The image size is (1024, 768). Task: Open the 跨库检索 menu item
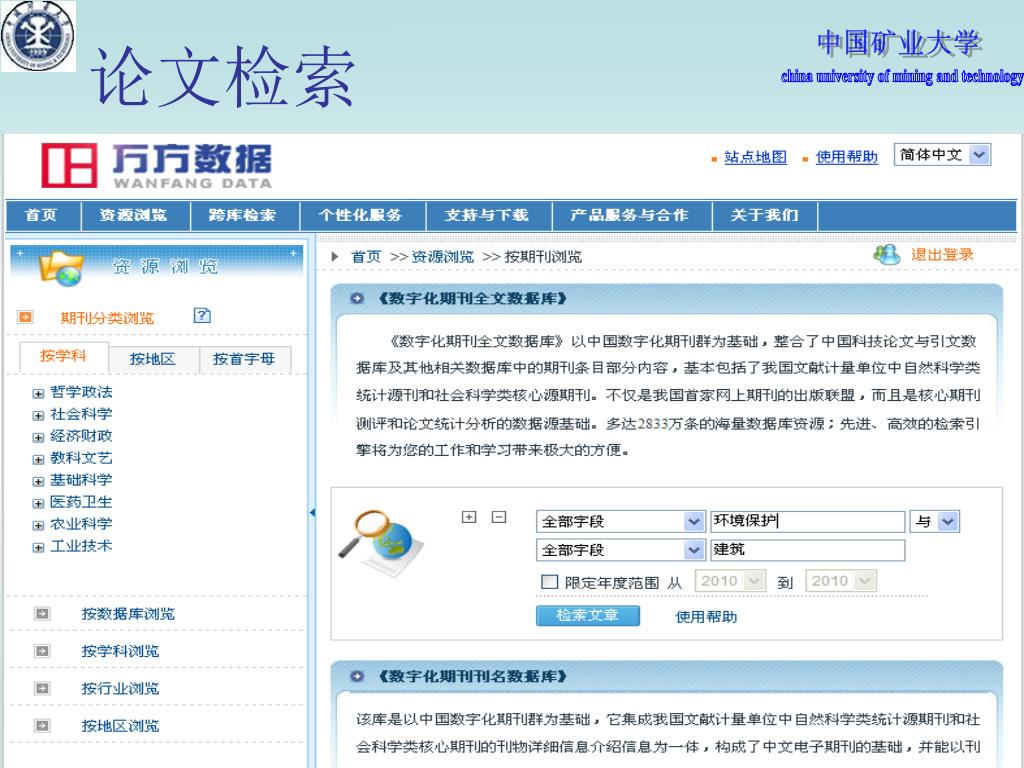pyautogui.click(x=243, y=216)
